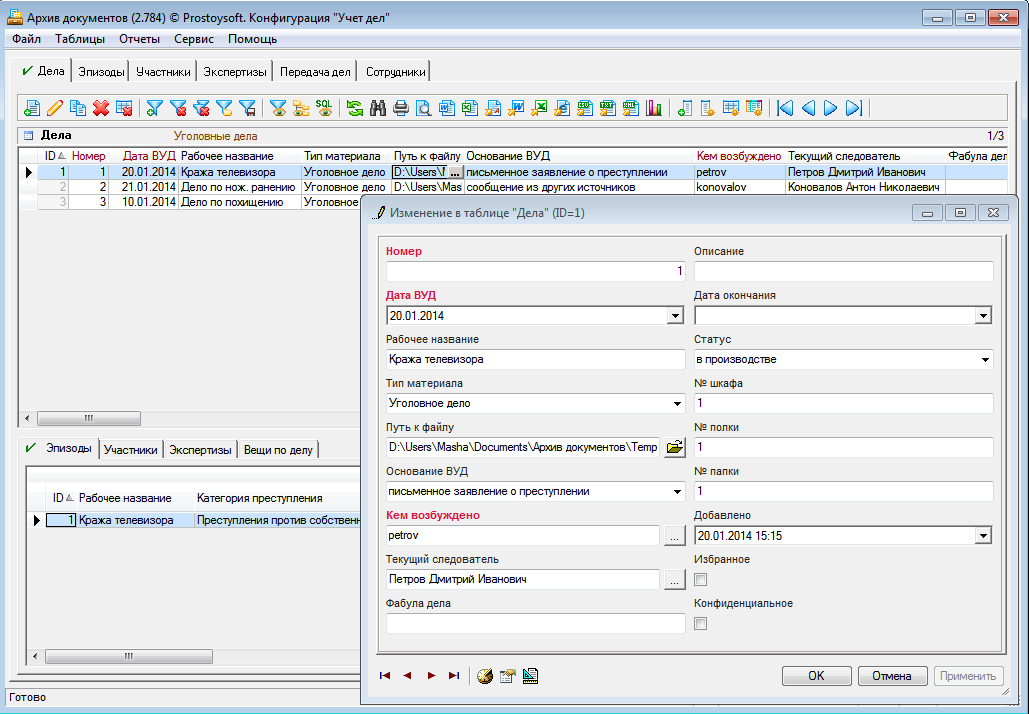
Task: Click the printer icon in toolbar
Action: pos(401,108)
